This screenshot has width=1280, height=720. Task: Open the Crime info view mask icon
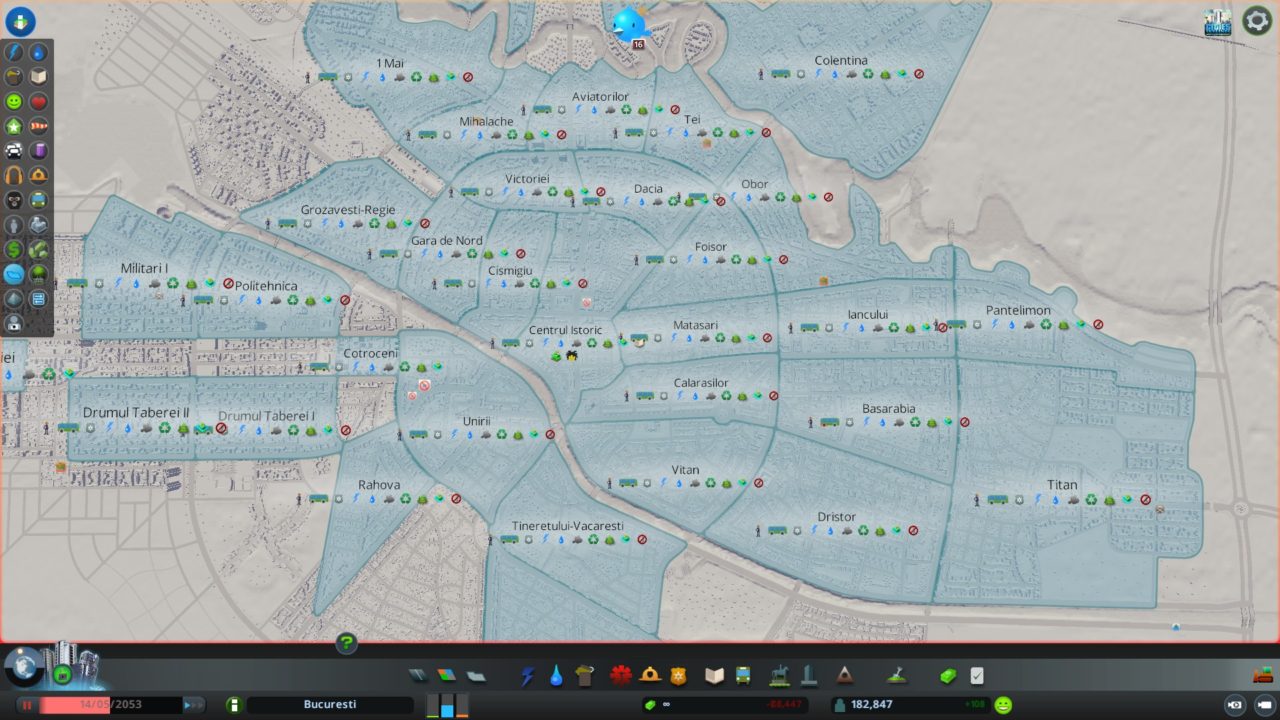14,200
